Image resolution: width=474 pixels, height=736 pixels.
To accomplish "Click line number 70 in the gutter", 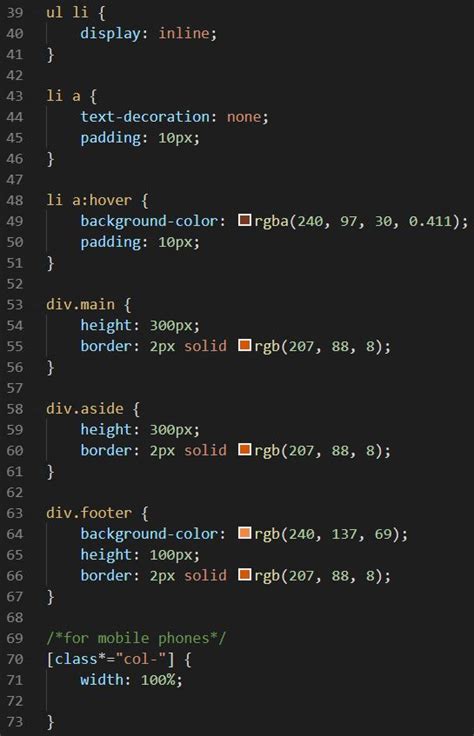I will tap(15, 659).
